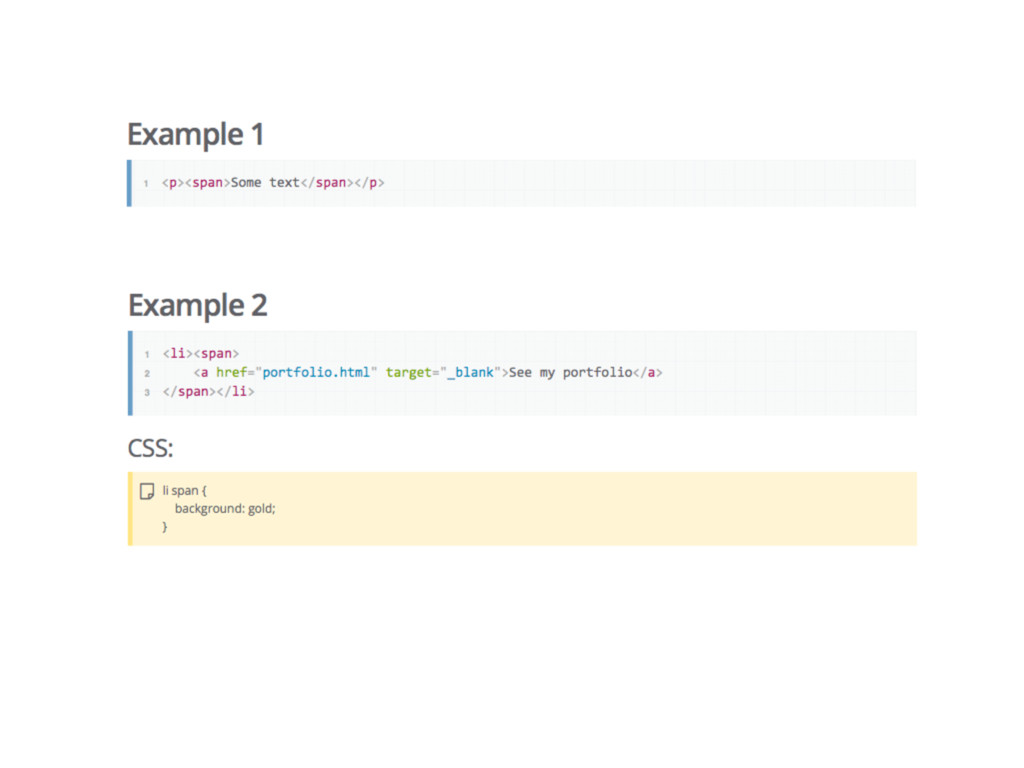Click the "portfolio.html" href value

click(315, 372)
